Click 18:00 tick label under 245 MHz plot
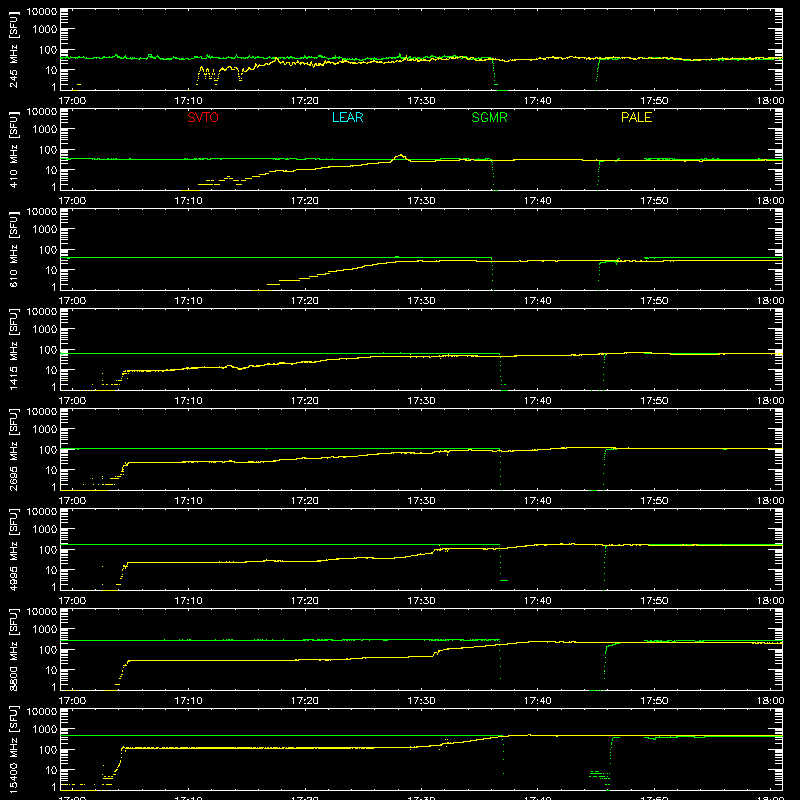The width and height of the screenshot is (800, 800). pyautogui.click(x=770, y=101)
